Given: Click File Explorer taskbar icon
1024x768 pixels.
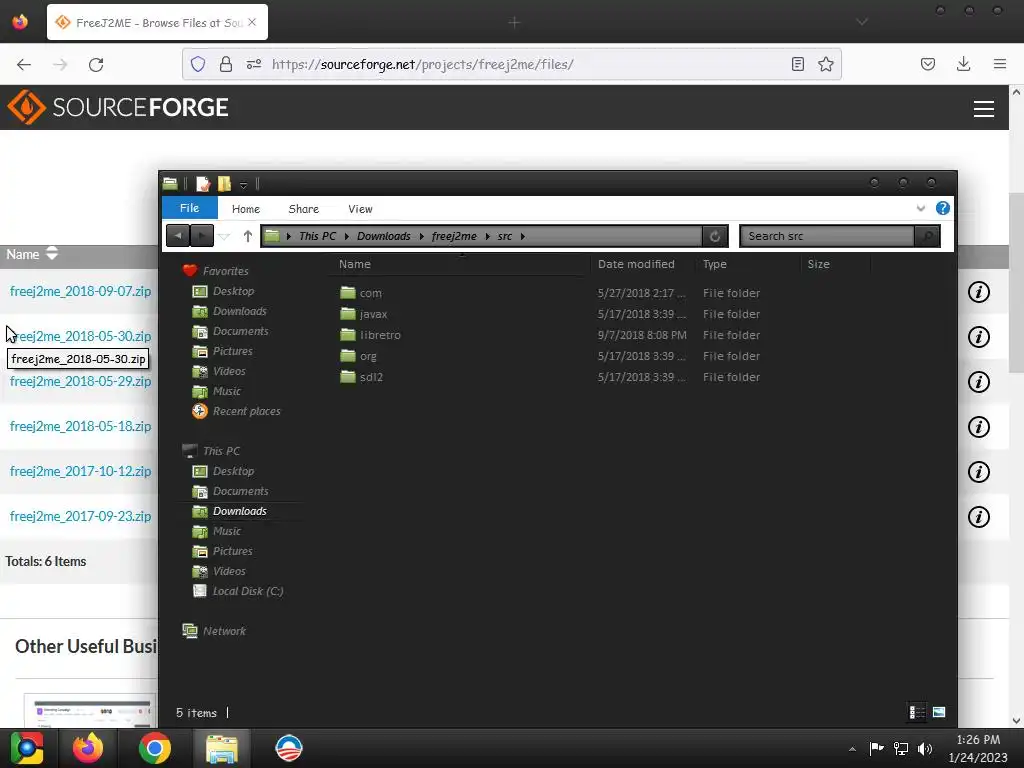Looking at the screenshot, I should [222, 748].
